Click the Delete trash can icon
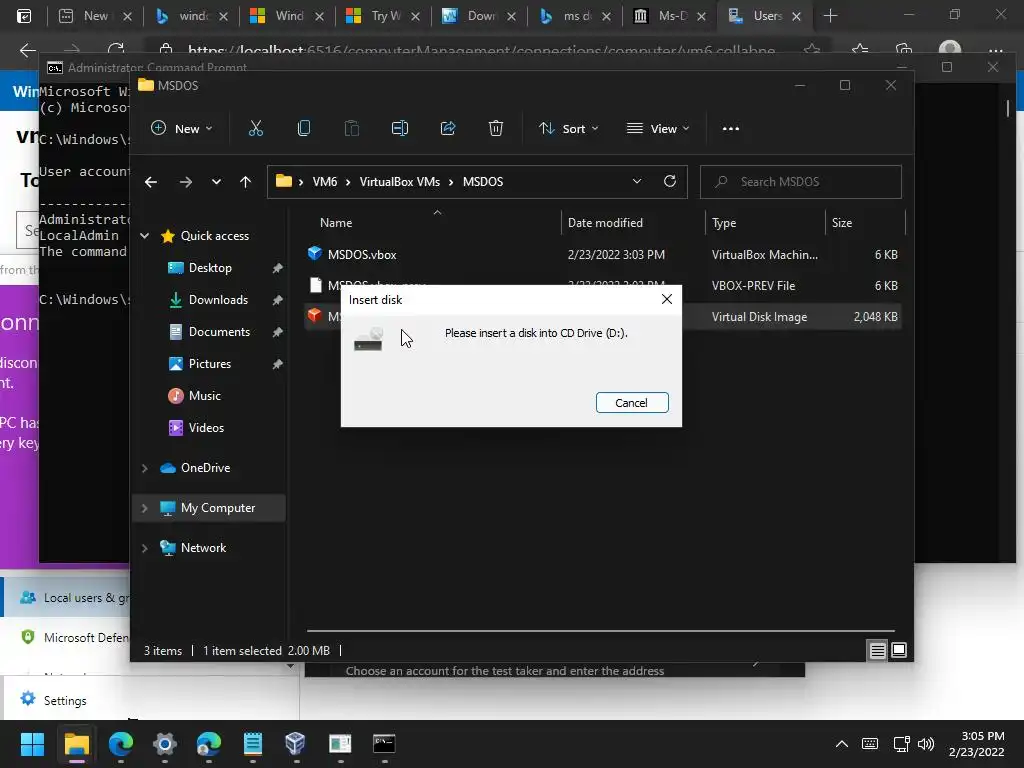The width and height of the screenshot is (1024, 768). (496, 129)
